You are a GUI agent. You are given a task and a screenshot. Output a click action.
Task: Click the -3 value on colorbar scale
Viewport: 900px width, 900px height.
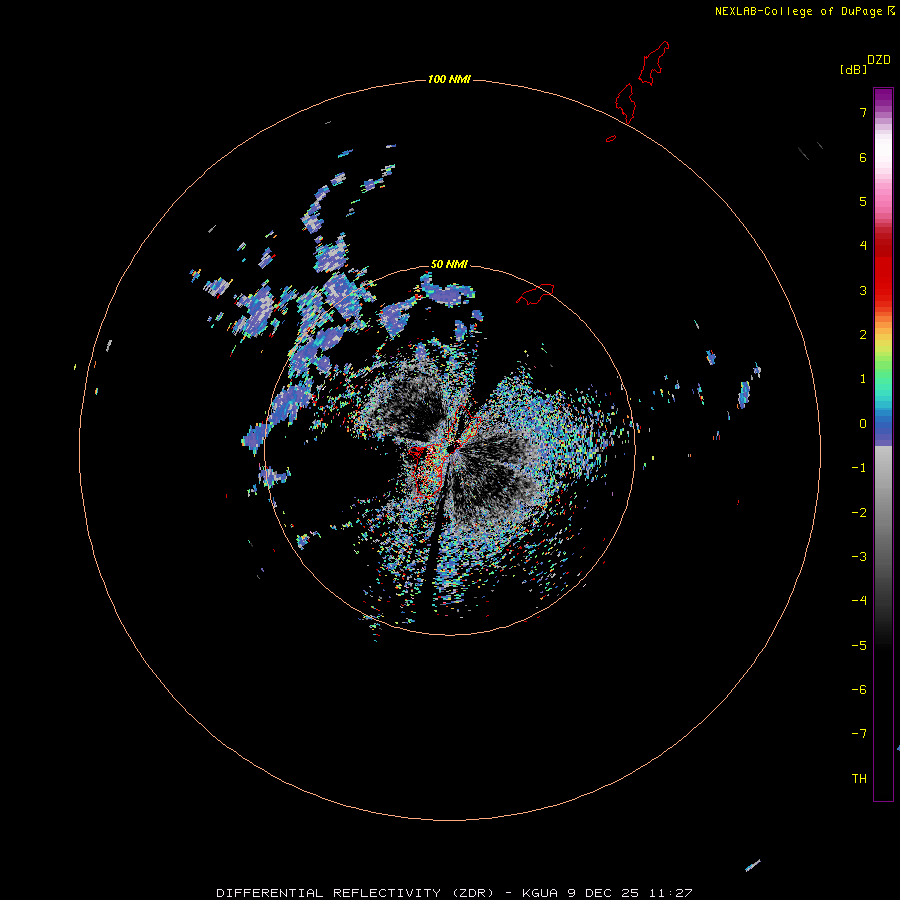tap(859, 557)
